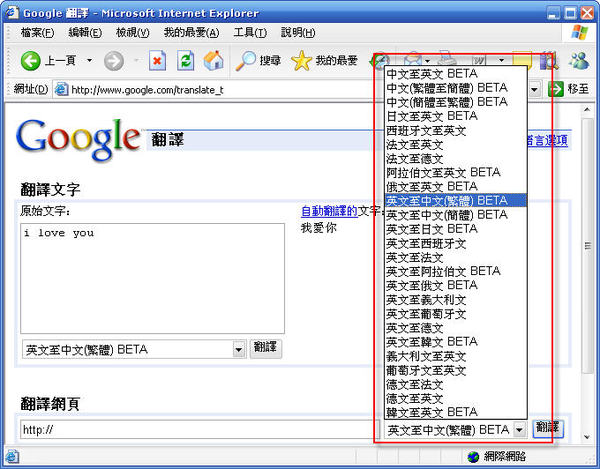Click the address bar URL field
Screen dimensions: 600x469
[x=218, y=90]
